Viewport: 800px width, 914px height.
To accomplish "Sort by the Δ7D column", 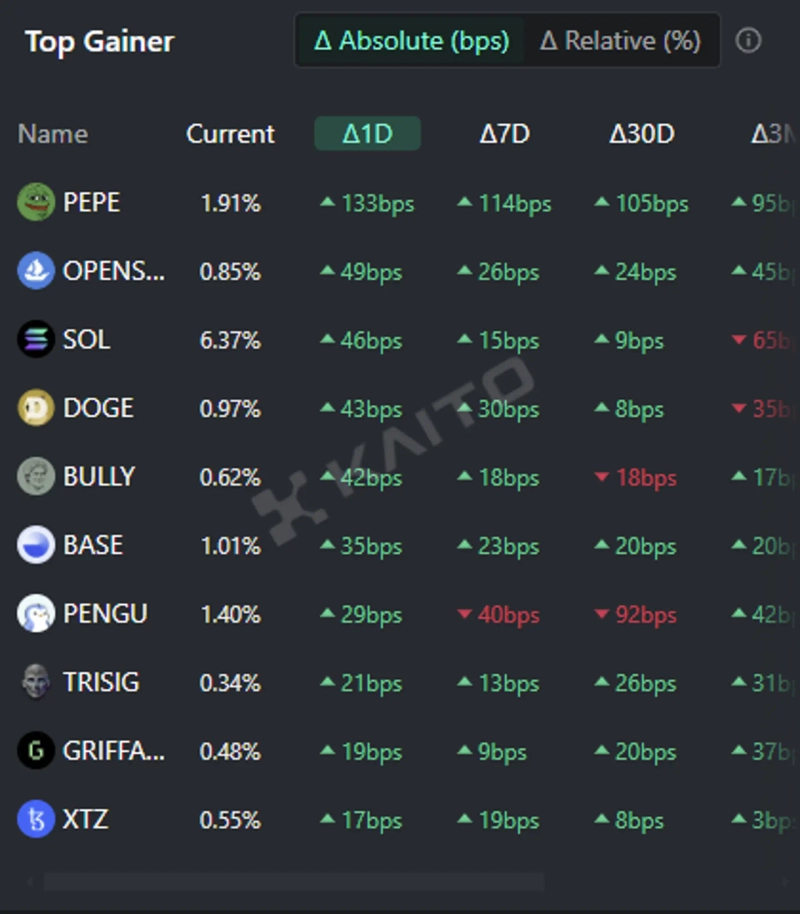I will (x=504, y=134).
